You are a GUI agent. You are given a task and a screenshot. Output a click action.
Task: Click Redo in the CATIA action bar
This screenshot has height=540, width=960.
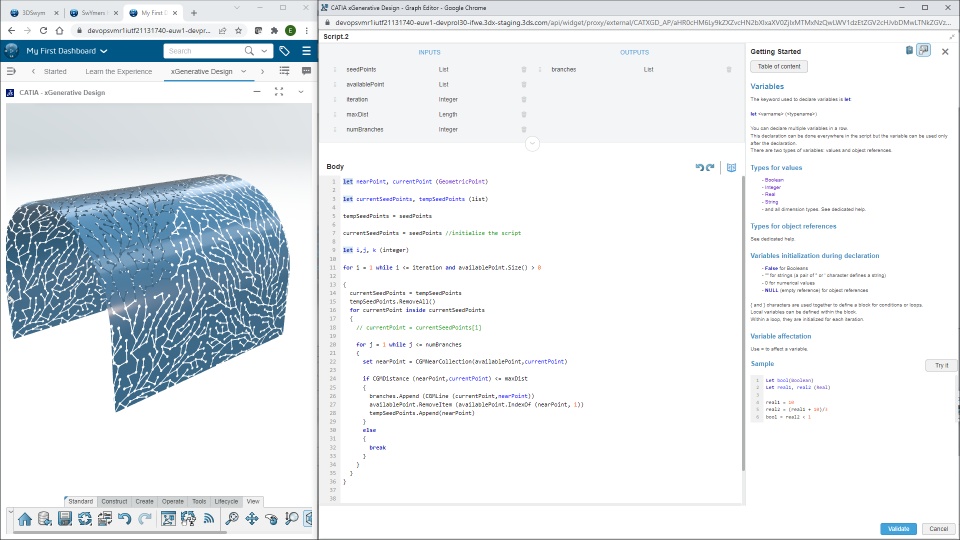point(144,519)
